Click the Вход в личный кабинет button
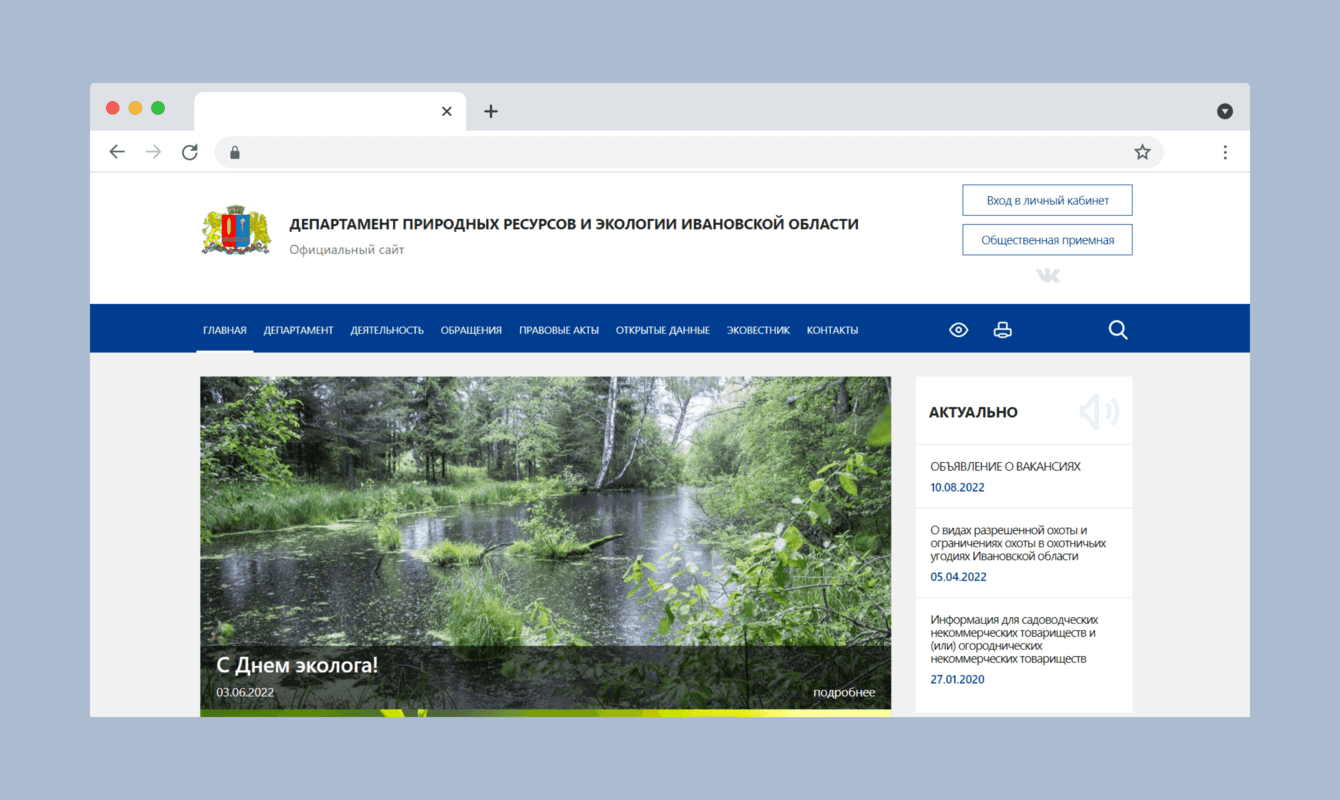 (1047, 200)
